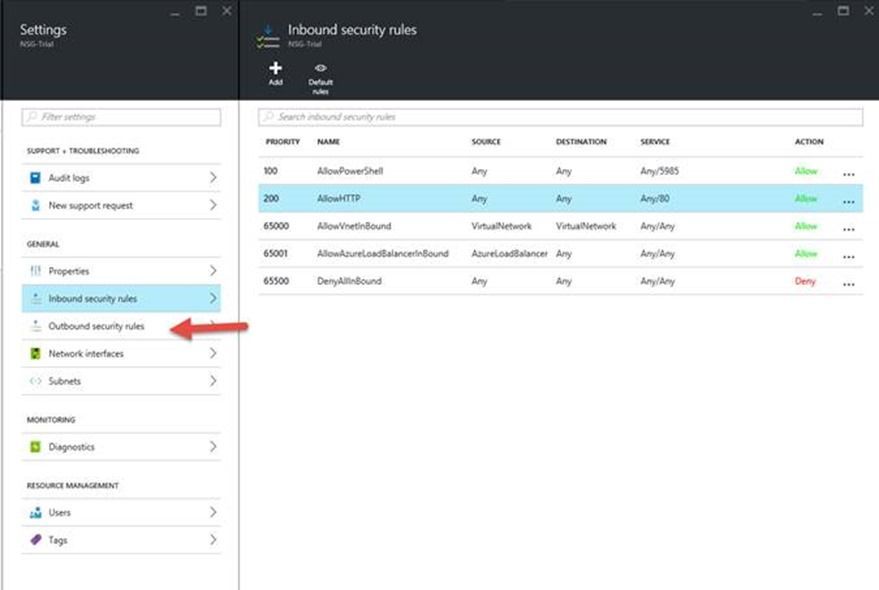This screenshot has width=879, height=590.
Task: Expand Inbound security rules chevron
Action: point(213,298)
